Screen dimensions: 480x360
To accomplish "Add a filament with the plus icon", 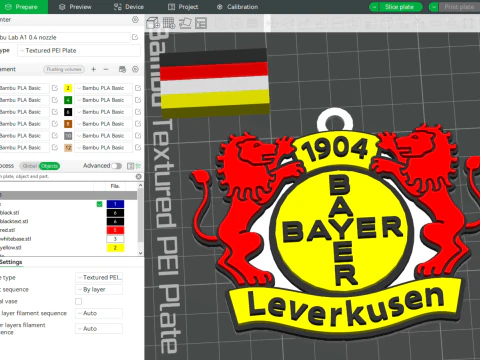I will click(94, 69).
